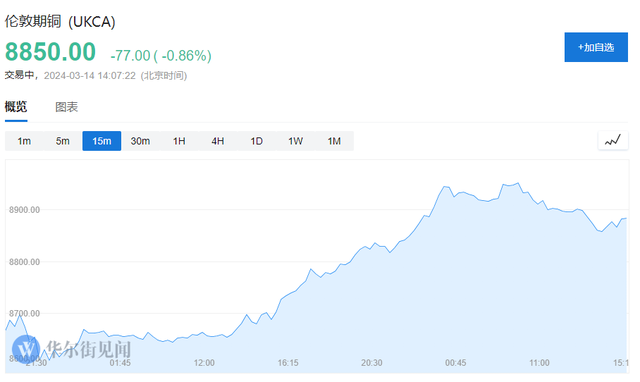Switch chart to 4H interval
Image resolution: width=640 pixels, height=382 pixels.
[218, 141]
